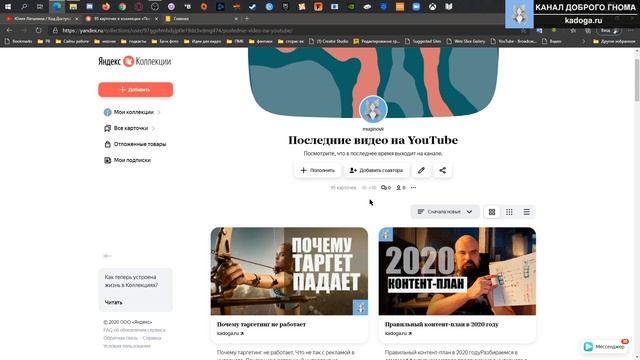Open the Мессенджер button
The image size is (640, 360).
click(605, 347)
